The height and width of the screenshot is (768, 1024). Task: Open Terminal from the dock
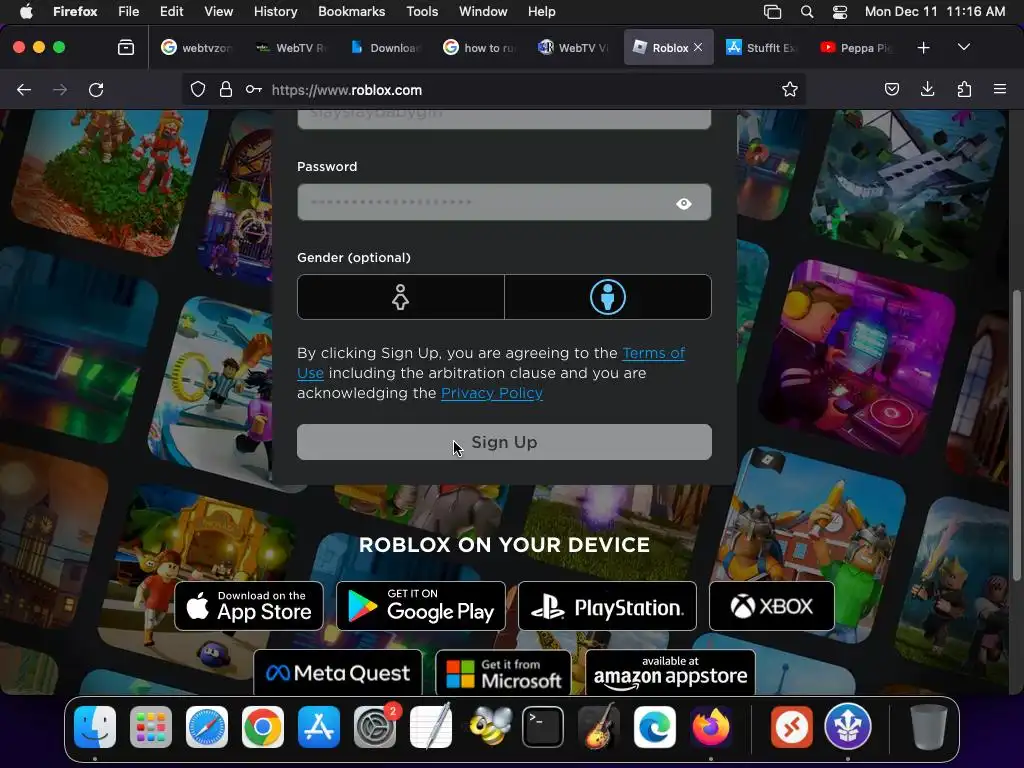543,727
